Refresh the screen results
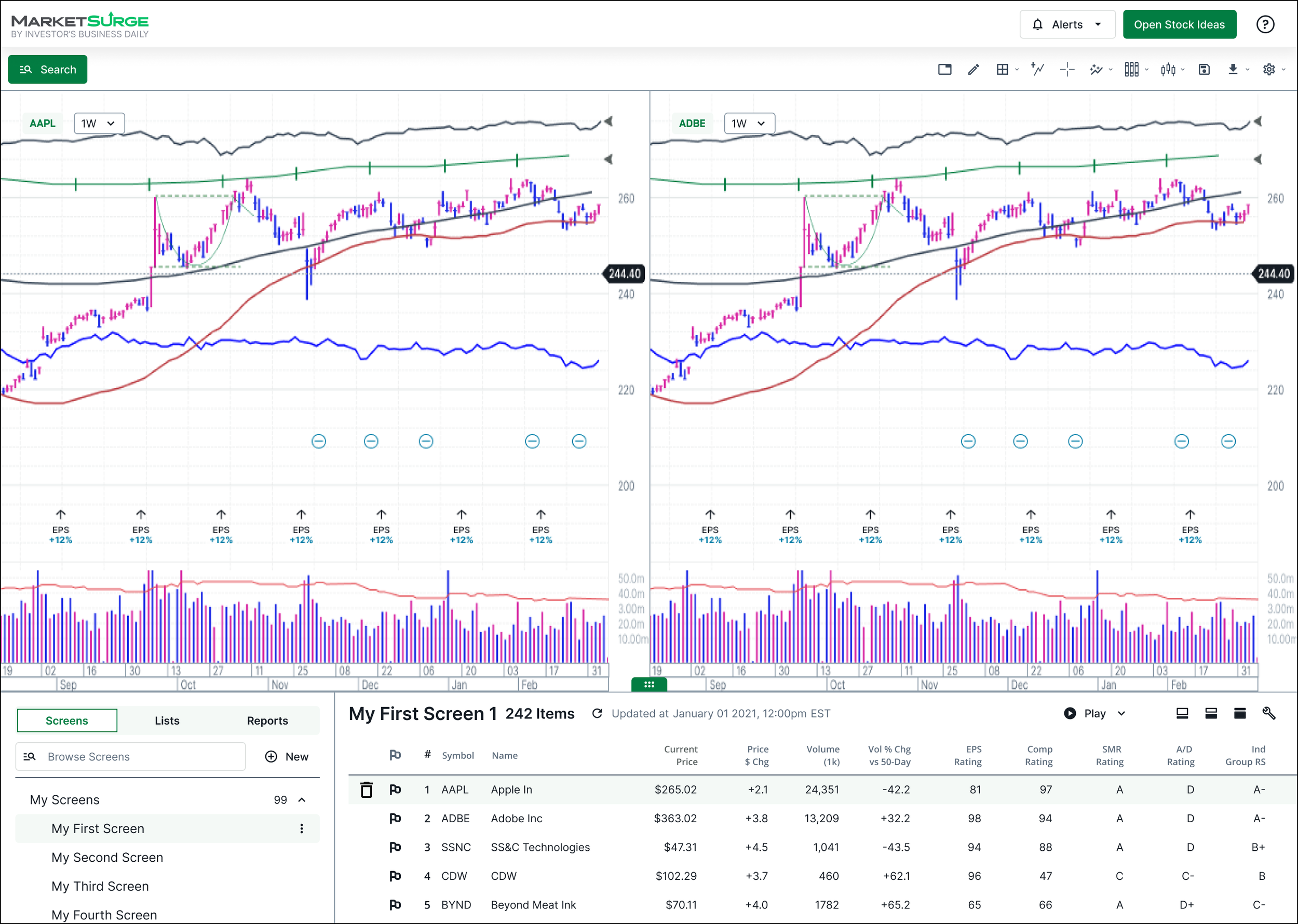Viewport: 1298px width, 924px height. tap(597, 713)
